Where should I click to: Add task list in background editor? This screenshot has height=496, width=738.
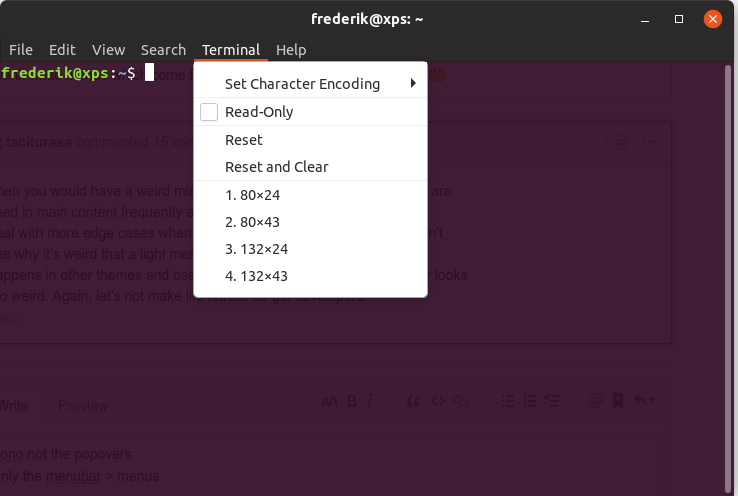(551, 401)
